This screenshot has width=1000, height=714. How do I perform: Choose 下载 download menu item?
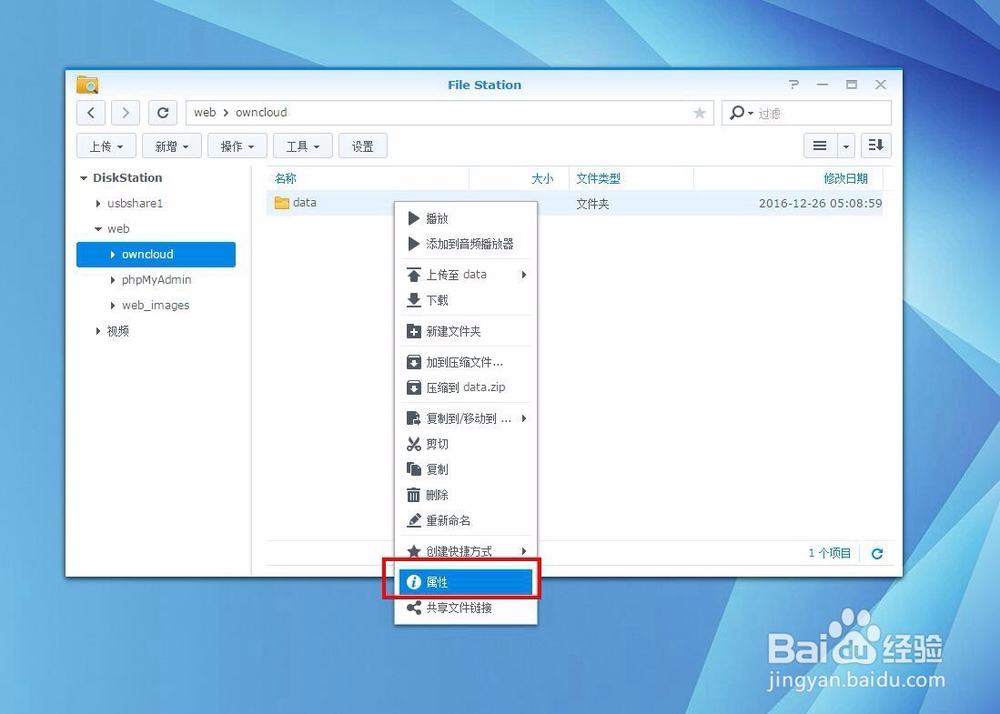[466, 300]
